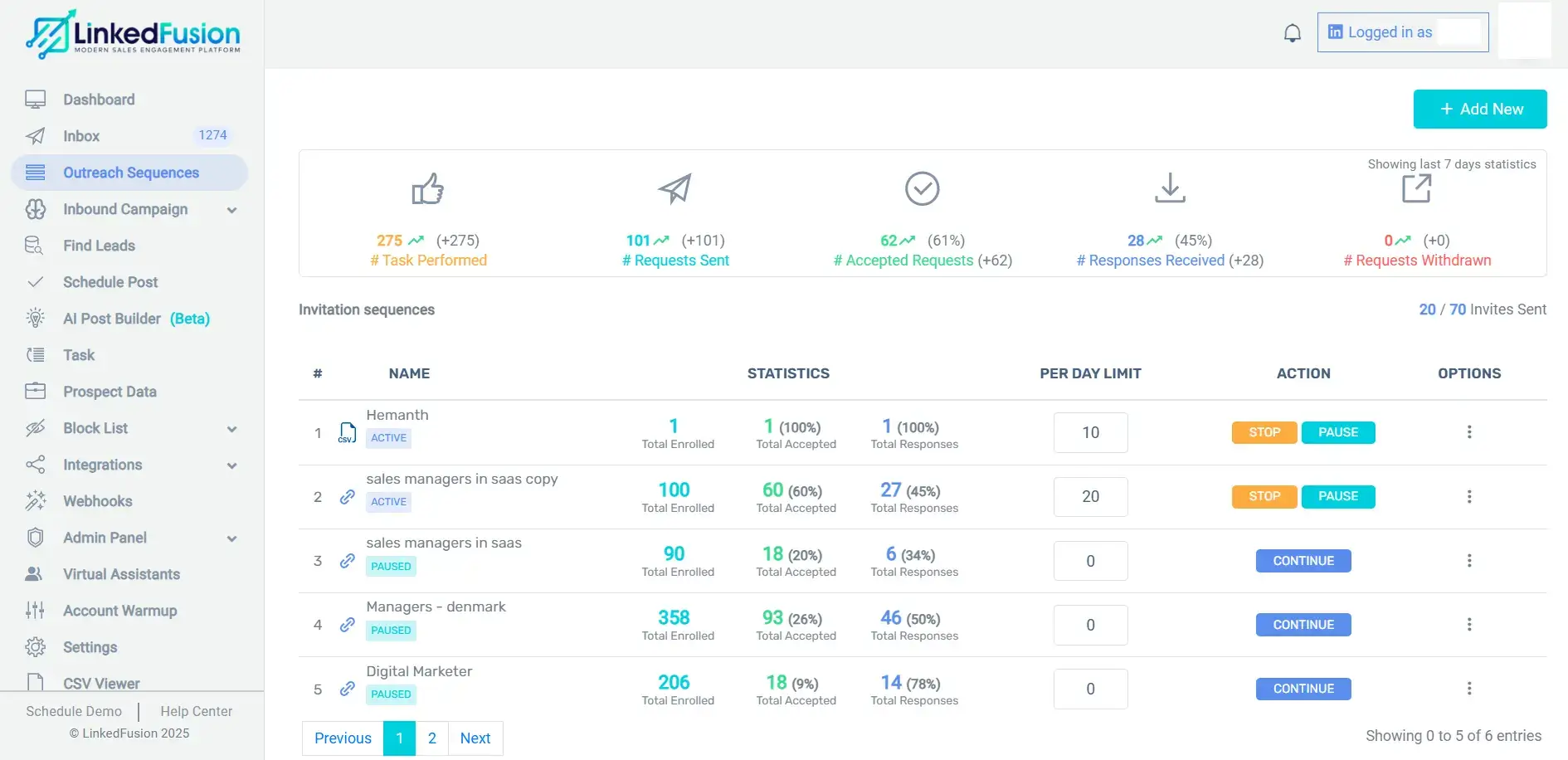Go to the Inbox menu item

click(x=129, y=136)
